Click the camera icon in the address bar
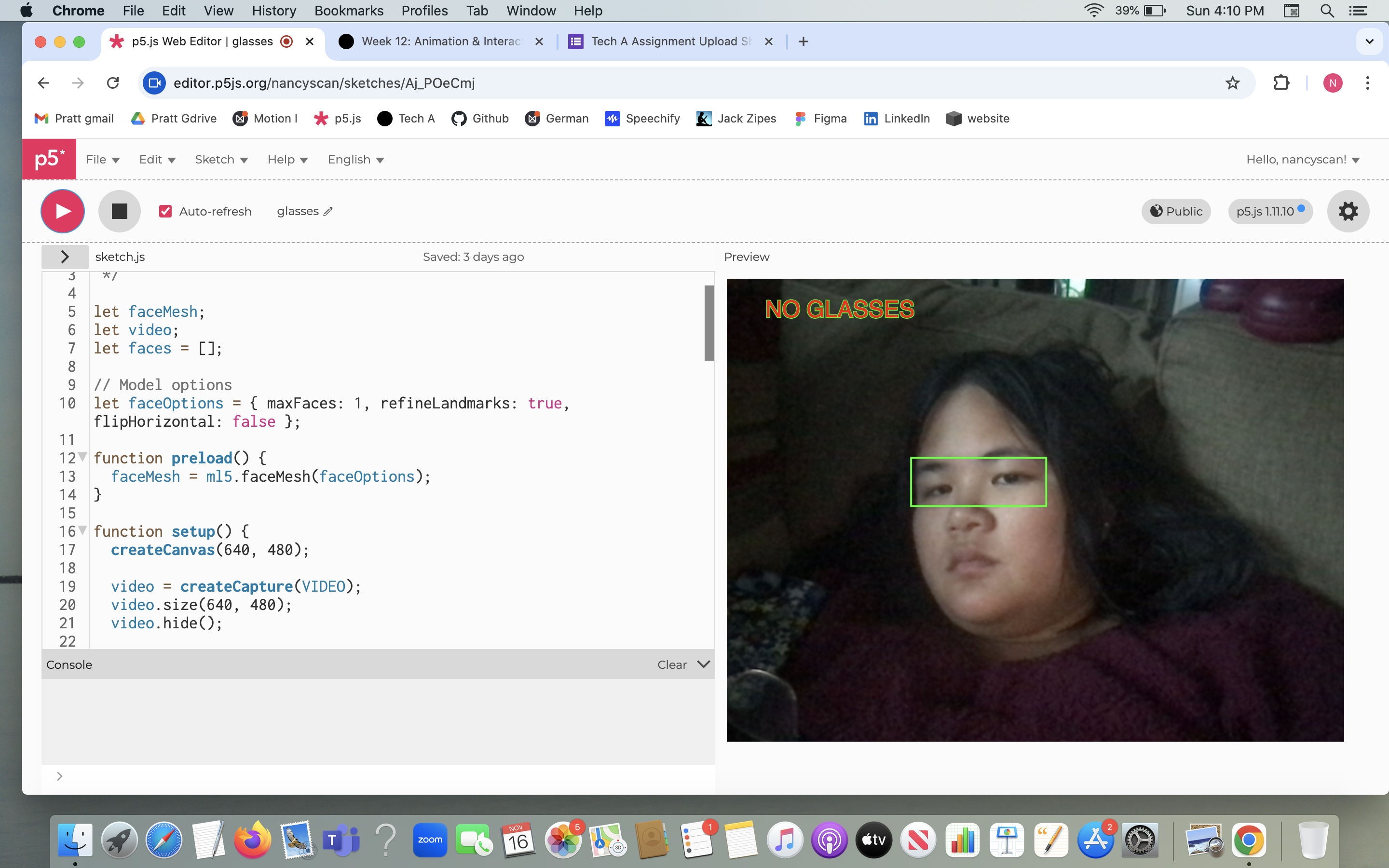The height and width of the screenshot is (868, 1389). (153, 82)
